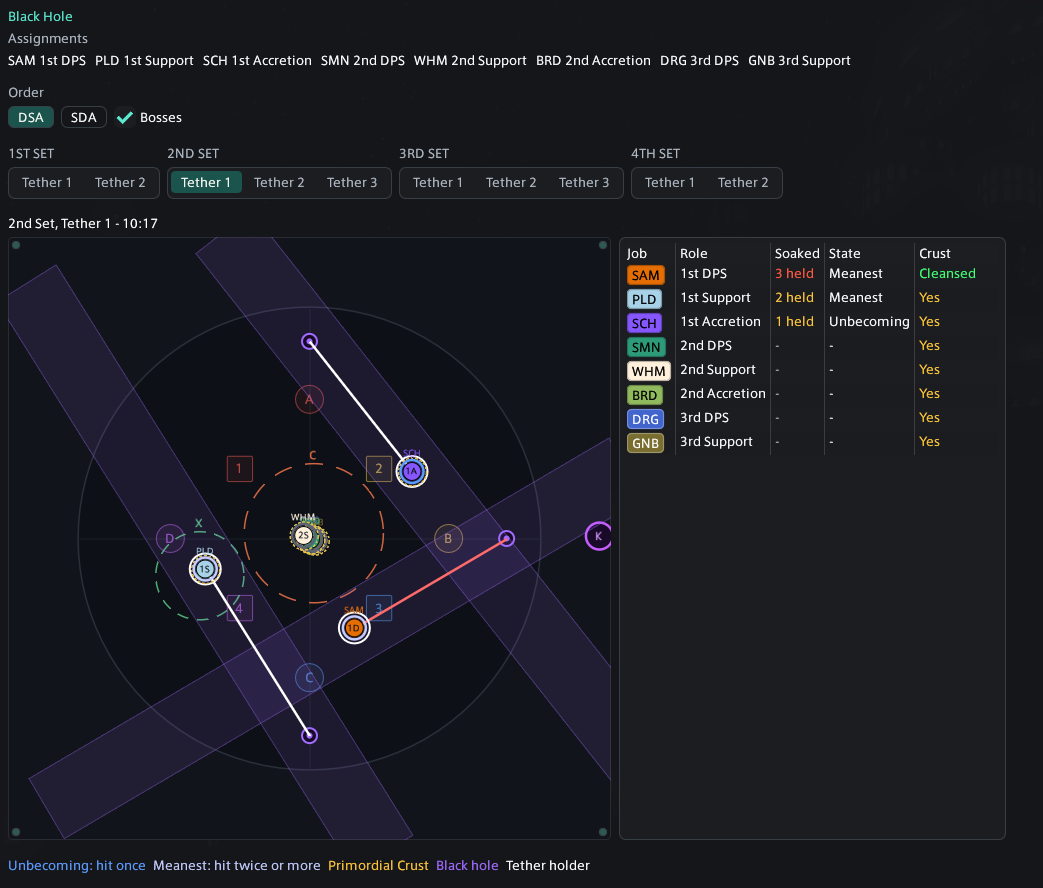
Task: Click PLD 1st Support assignment text
Action: pos(144,61)
